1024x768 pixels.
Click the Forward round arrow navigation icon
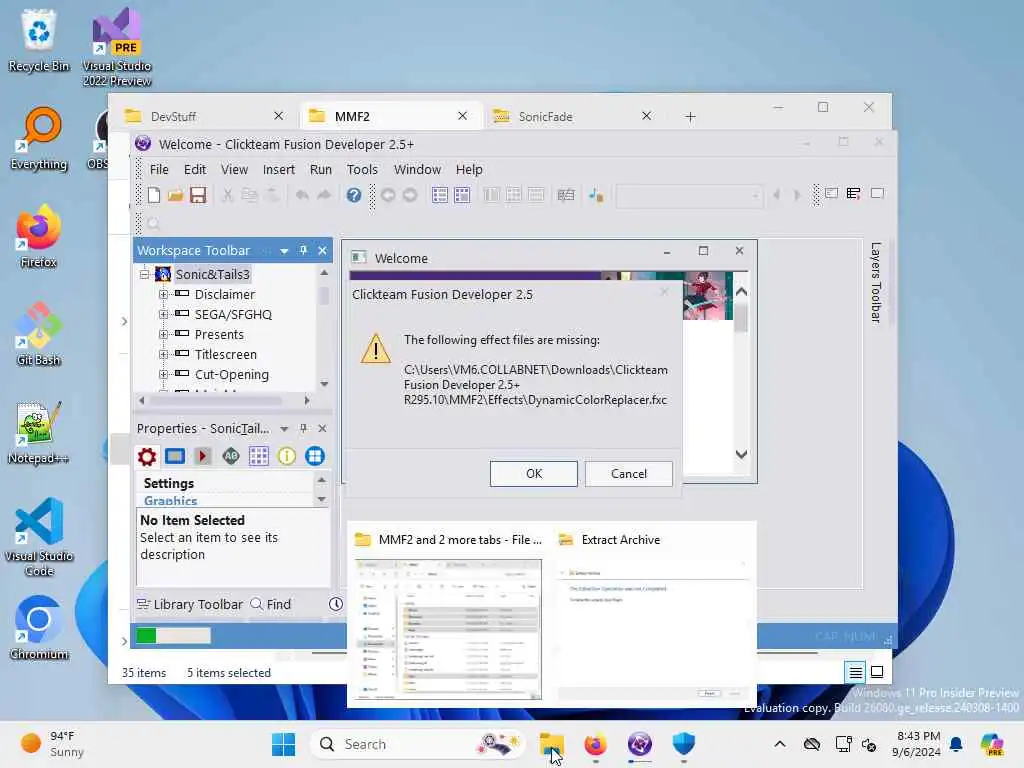click(x=409, y=195)
